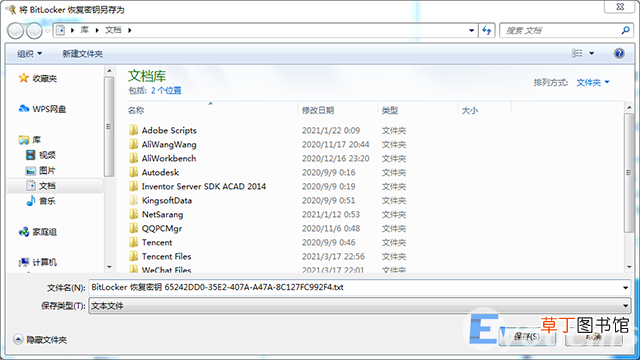The height and width of the screenshot is (360, 640).
Task: Open the address bar history dropdown arrow
Action: pyautogui.click(x=471, y=30)
